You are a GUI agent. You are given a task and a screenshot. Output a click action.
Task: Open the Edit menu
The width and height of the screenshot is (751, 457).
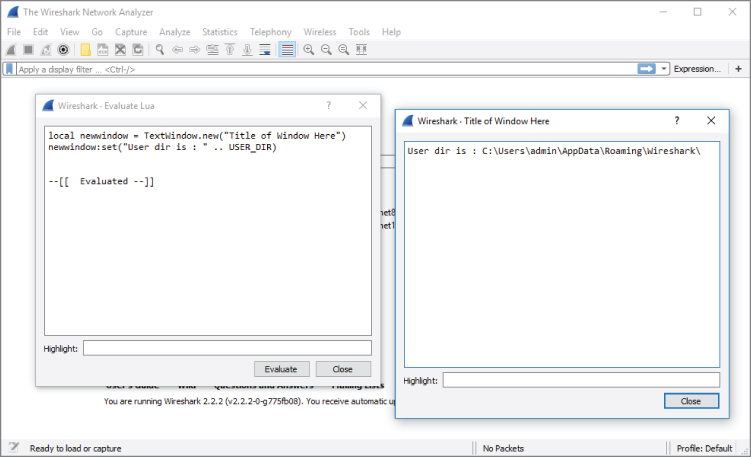coord(40,32)
